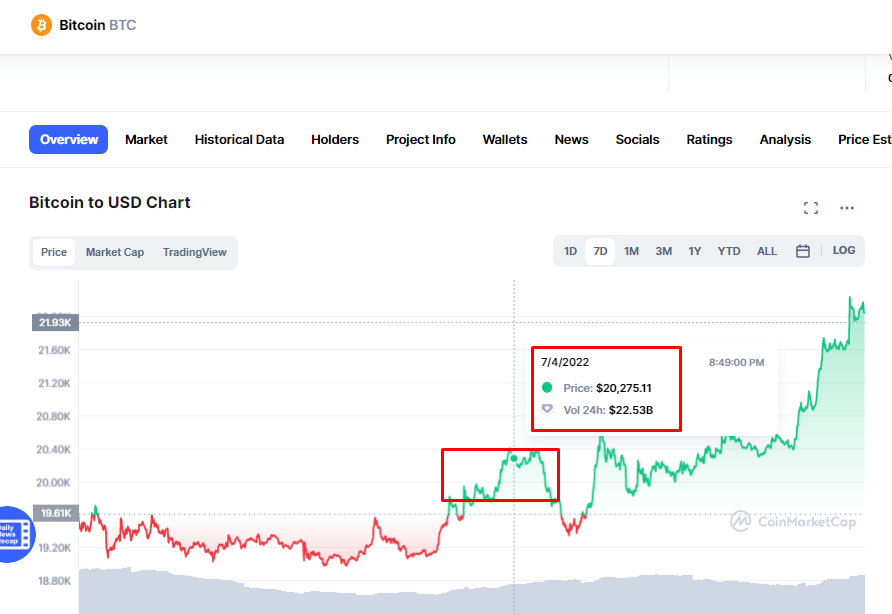Select the ALL time range

click(766, 252)
